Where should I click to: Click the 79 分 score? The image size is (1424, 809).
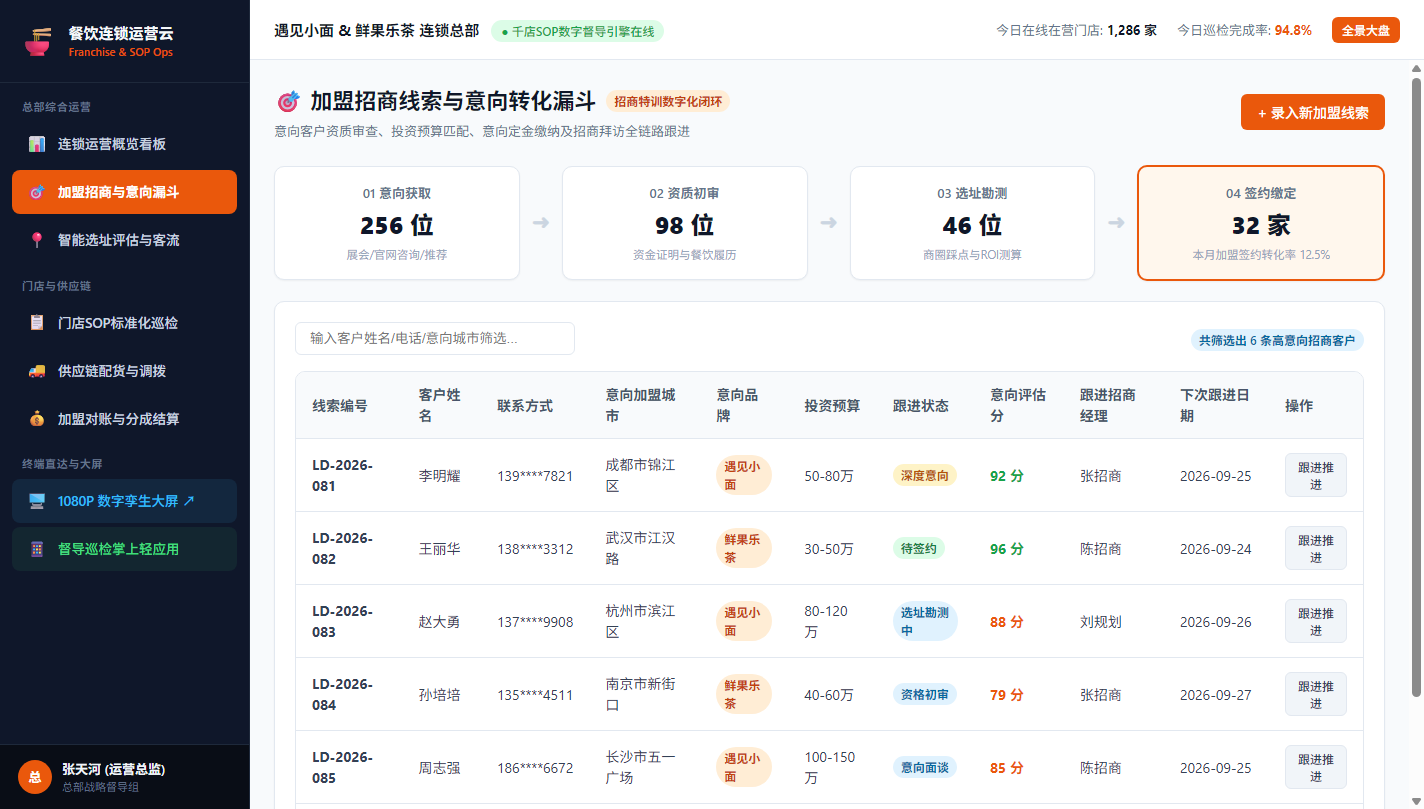1006,695
